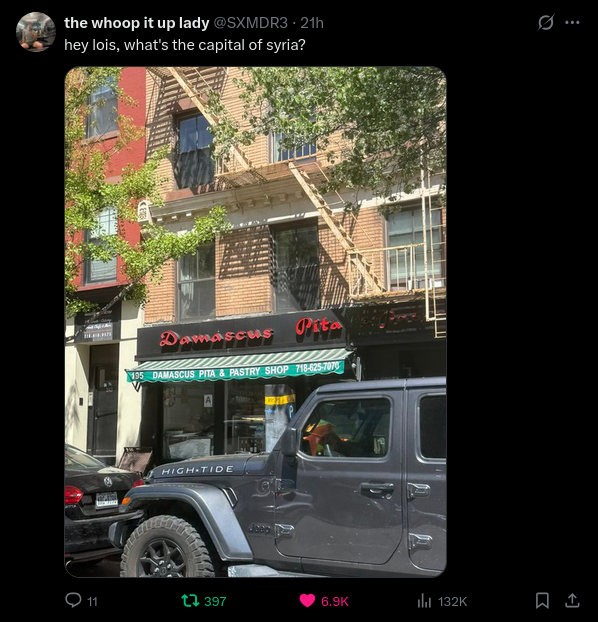Open view analytics bar chart icon
598x622 pixels.
(424, 601)
